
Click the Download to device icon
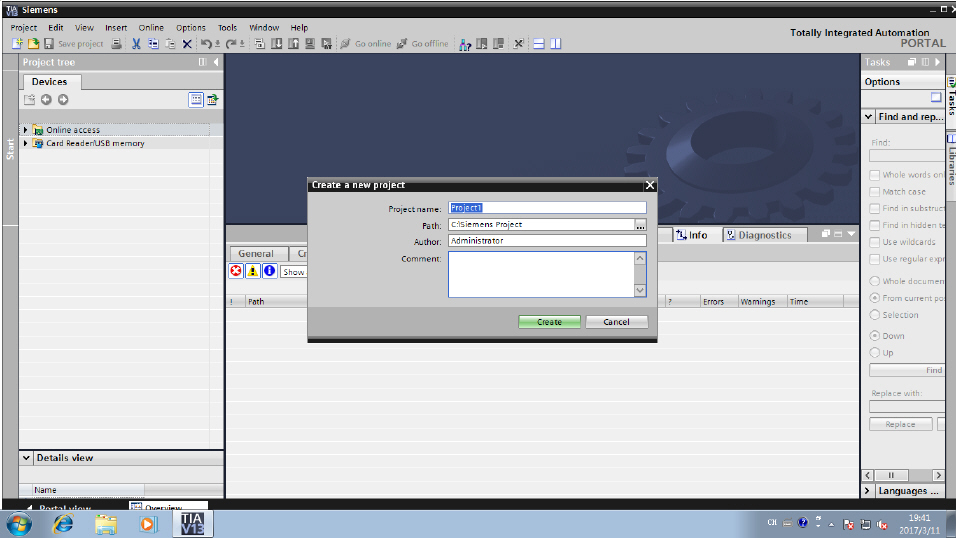276,44
